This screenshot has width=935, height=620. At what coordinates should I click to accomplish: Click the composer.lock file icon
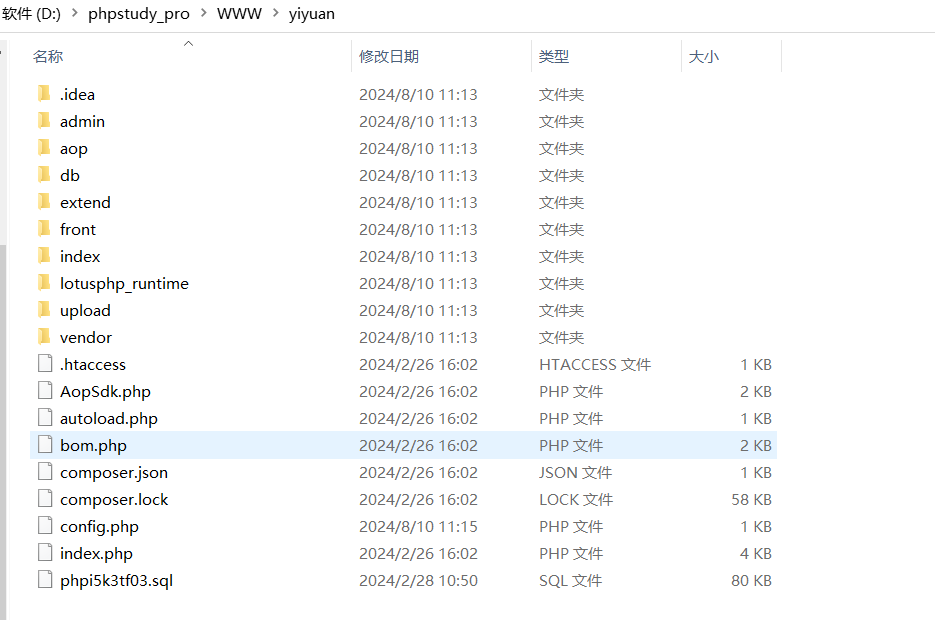[x=45, y=498]
